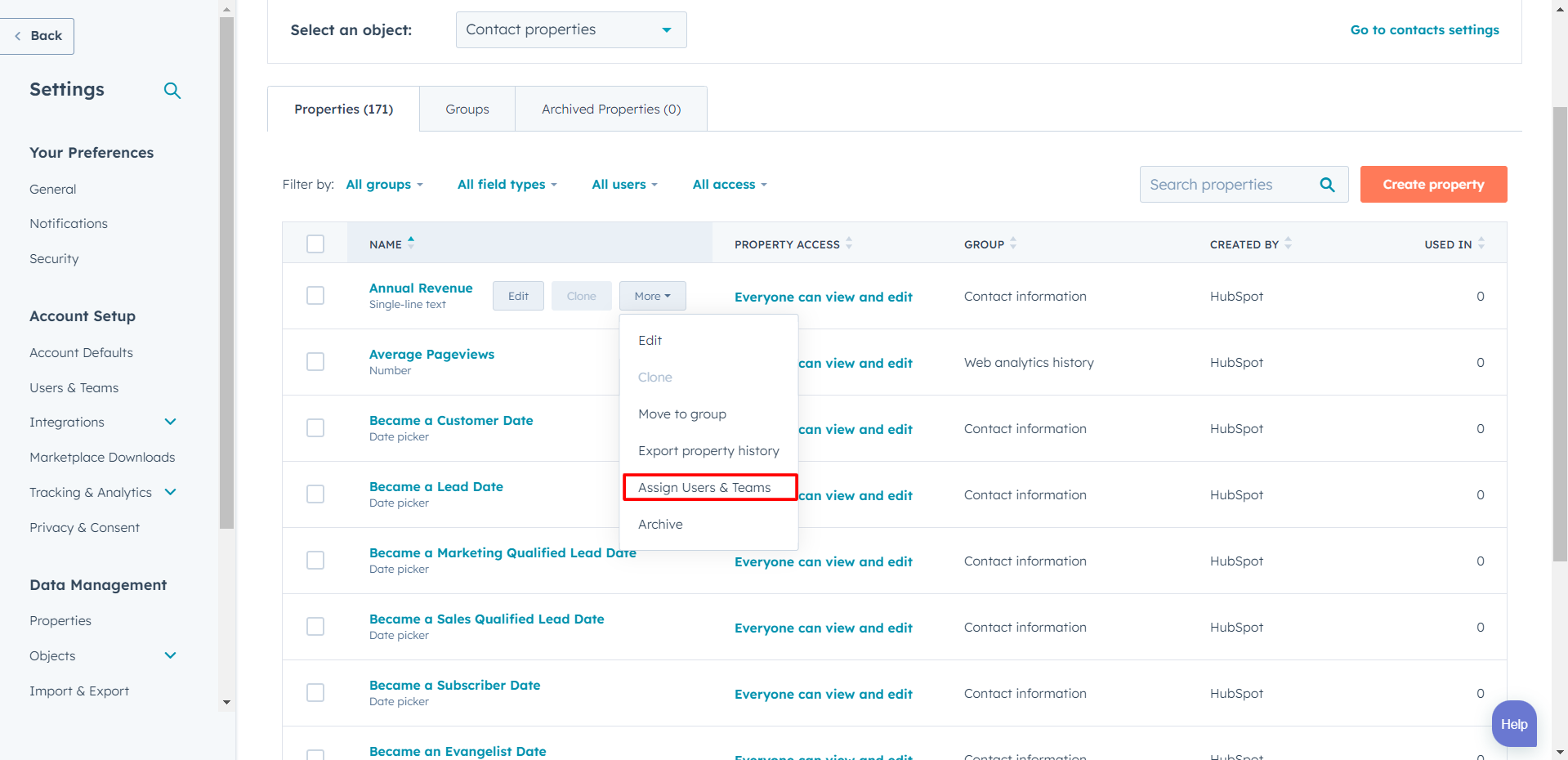Switch to the Groups tab
The height and width of the screenshot is (760, 1568).
(x=467, y=108)
